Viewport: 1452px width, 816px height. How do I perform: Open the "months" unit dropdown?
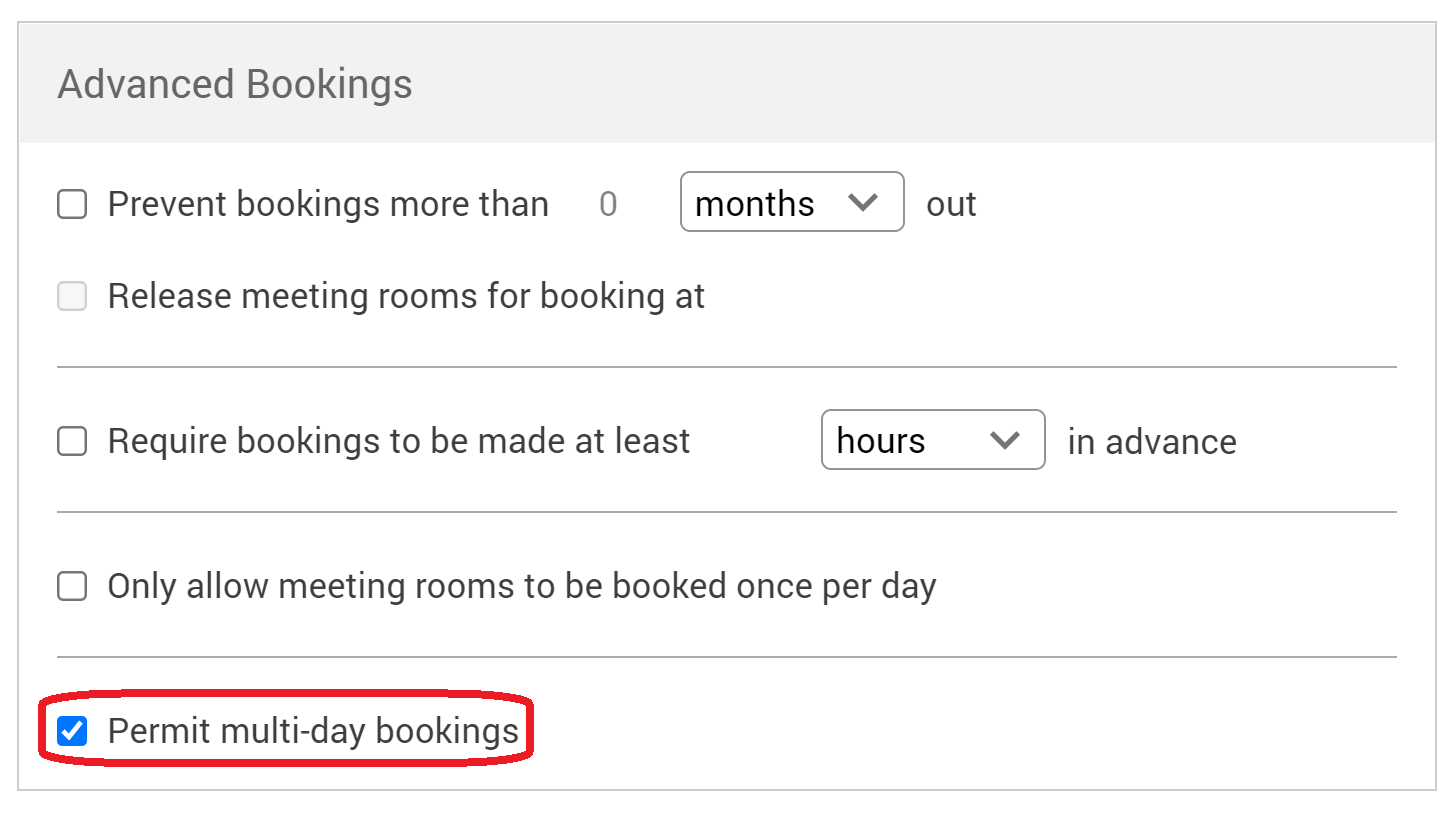tap(791, 203)
